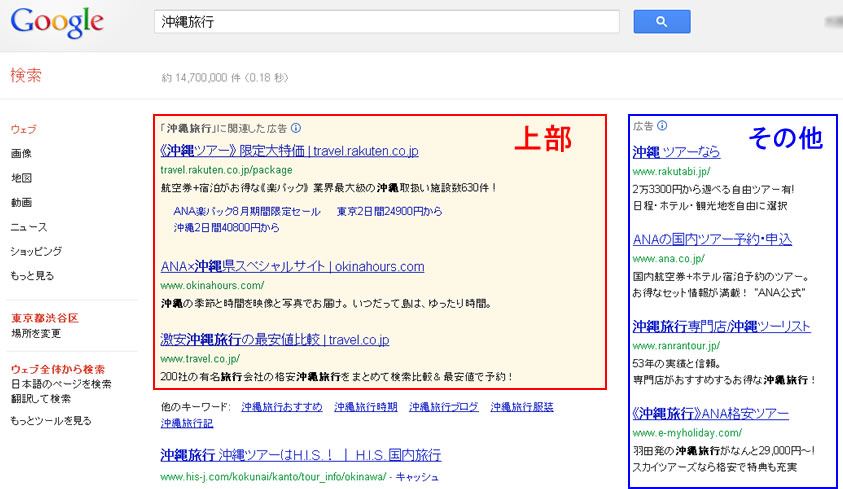Screen dimensions: 843x489
Task: Open ANA楽パック8月期間限定セール sitelink
Action: 247,211
